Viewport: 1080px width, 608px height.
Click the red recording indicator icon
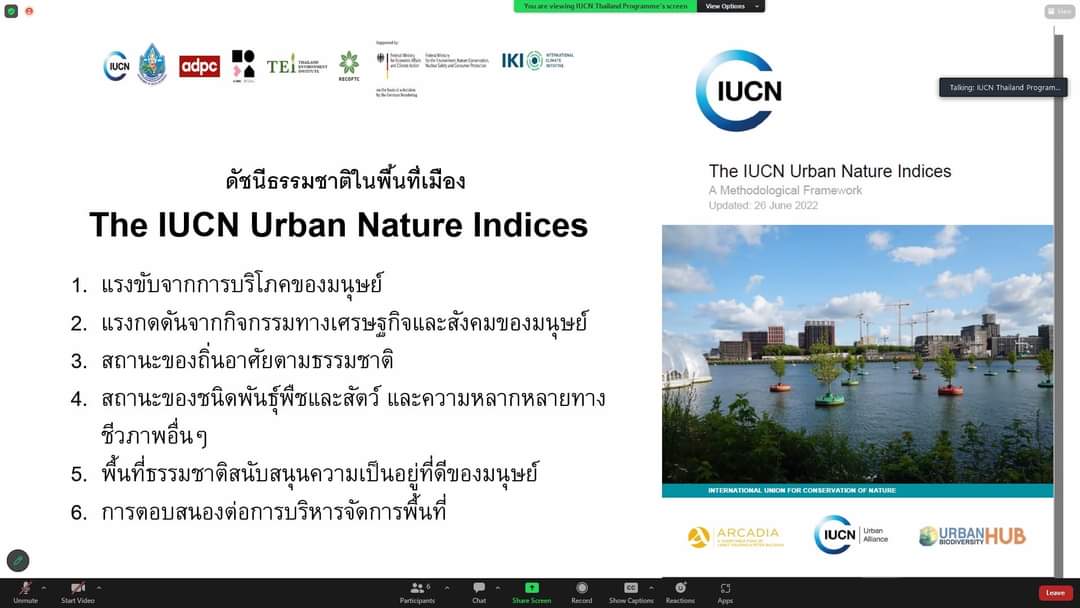29,11
